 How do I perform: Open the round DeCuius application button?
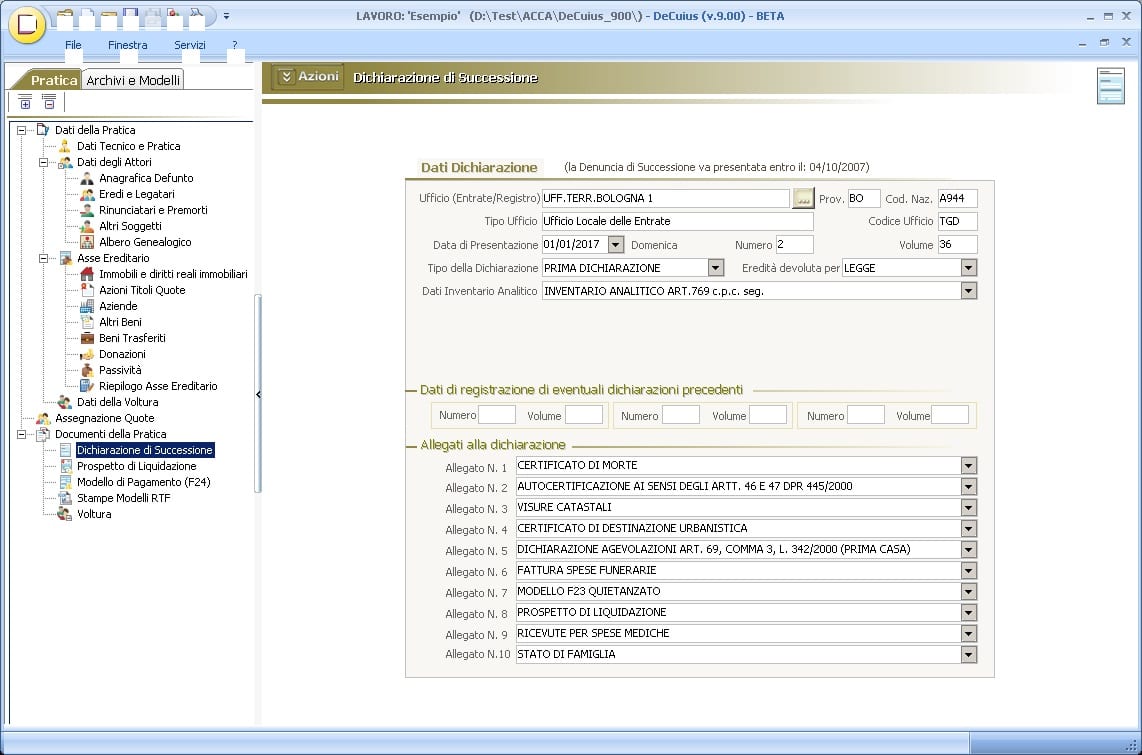pos(27,23)
